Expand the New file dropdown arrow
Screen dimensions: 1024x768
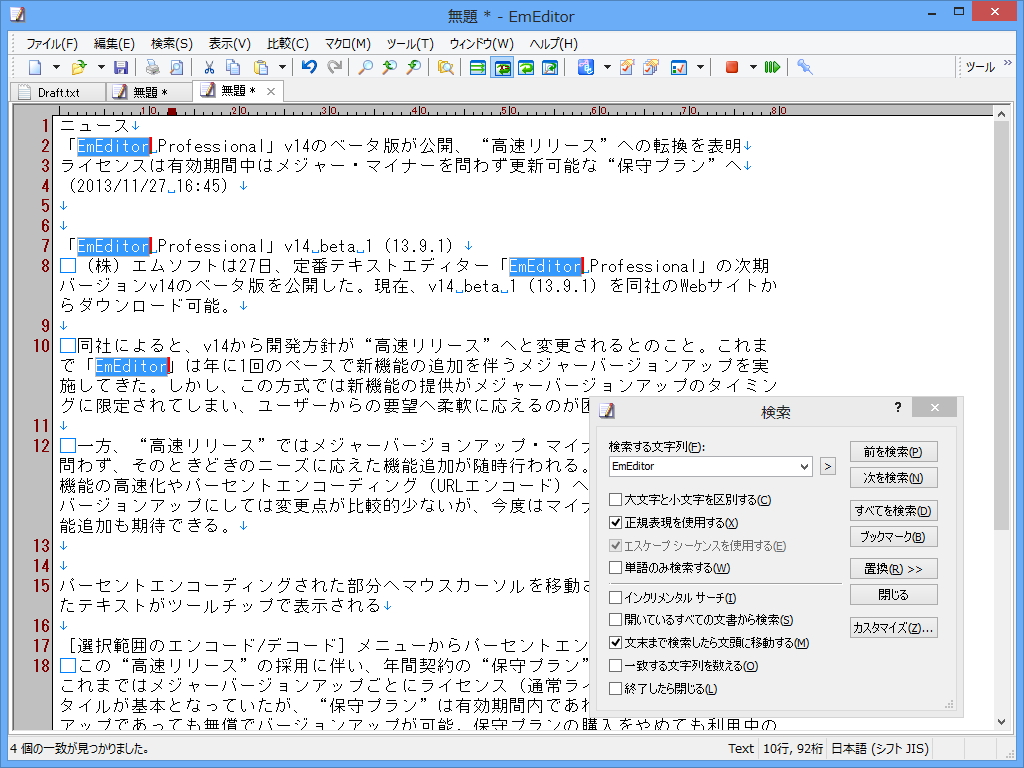[56, 67]
